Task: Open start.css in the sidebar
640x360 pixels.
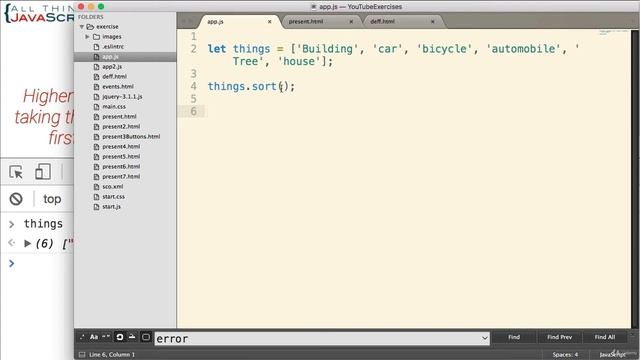Action: [x=113, y=196]
